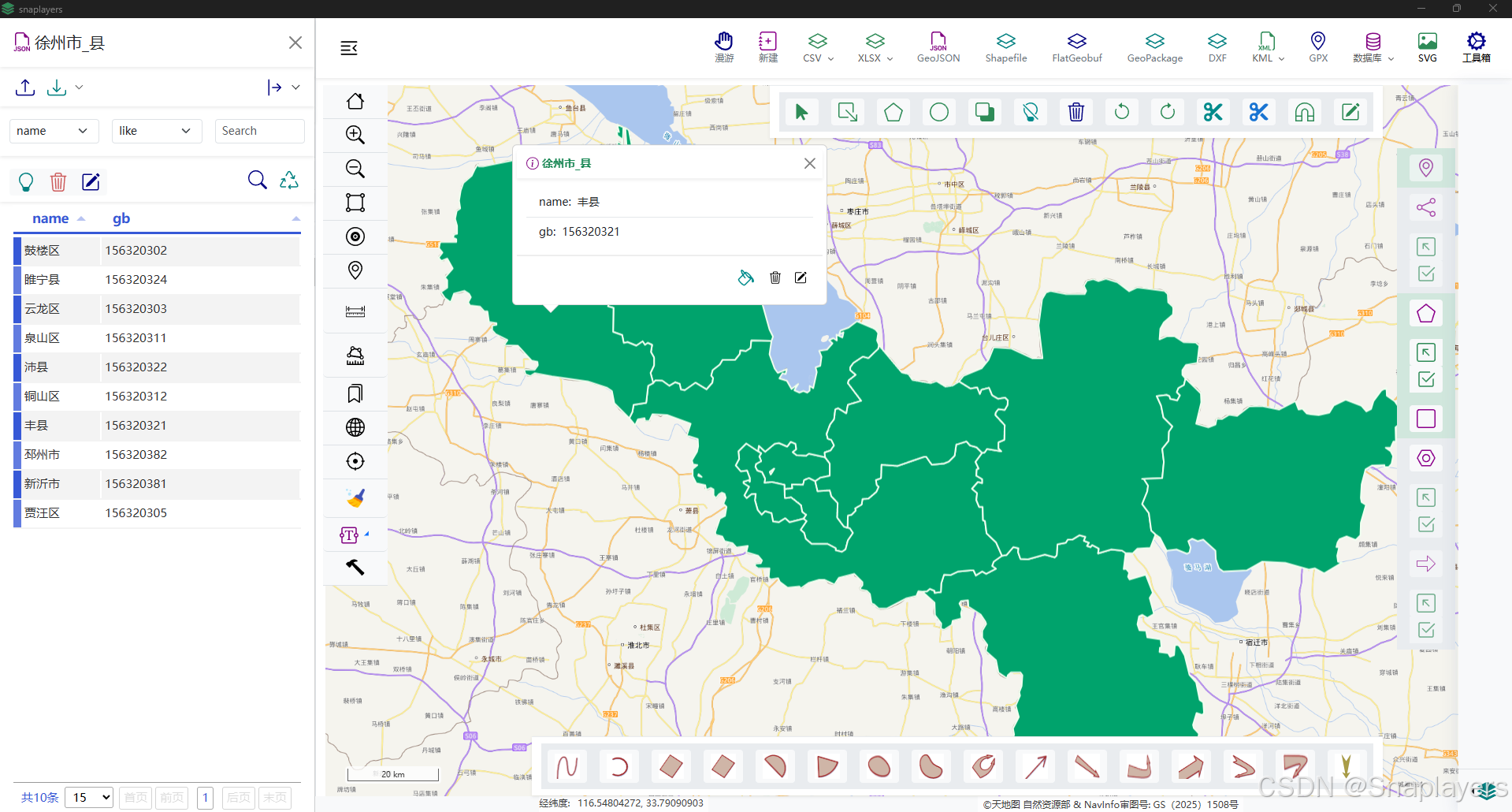Viewport: 1512px width, 812px height.
Task: Expand XLSX dropdown menu
Action: click(875, 47)
